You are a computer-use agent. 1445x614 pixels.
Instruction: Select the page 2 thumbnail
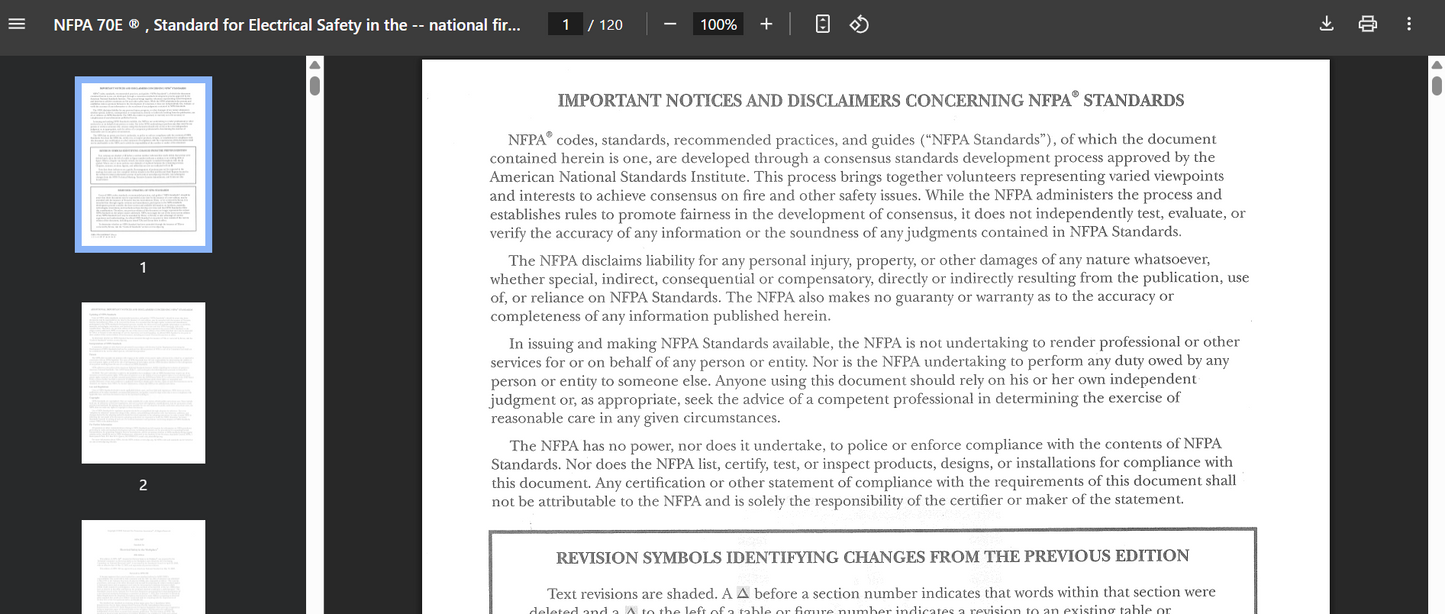(143, 381)
